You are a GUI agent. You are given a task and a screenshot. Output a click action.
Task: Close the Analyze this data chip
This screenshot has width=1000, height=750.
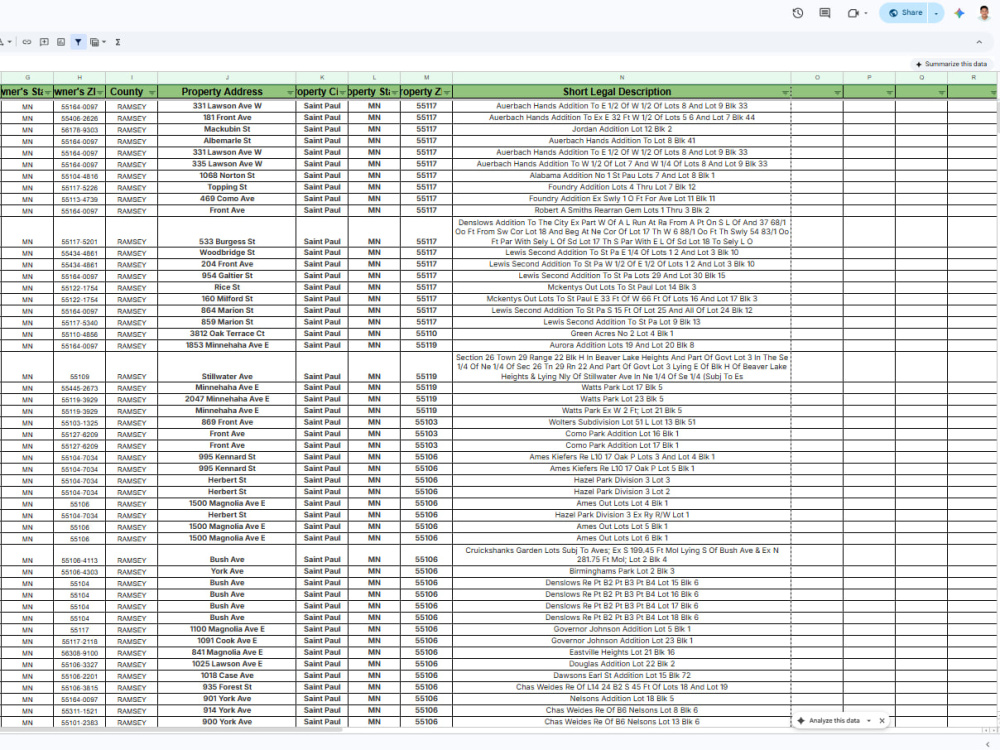(x=882, y=721)
